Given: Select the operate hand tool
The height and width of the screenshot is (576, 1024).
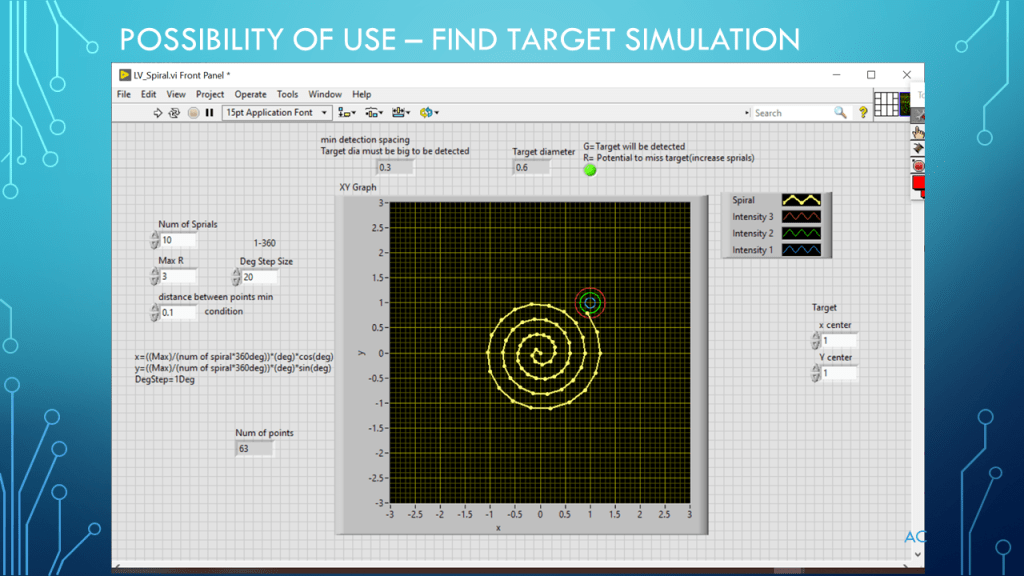Looking at the screenshot, I should [x=918, y=131].
